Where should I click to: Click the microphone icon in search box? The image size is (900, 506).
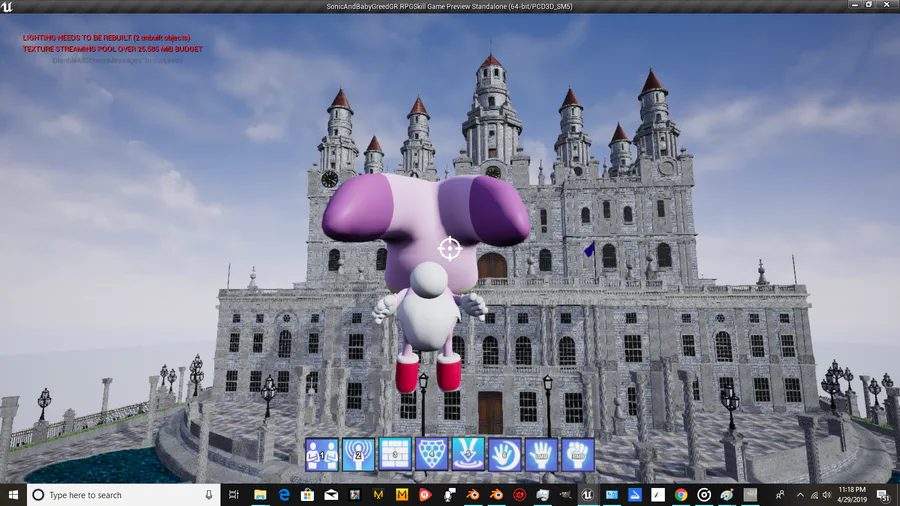point(209,495)
